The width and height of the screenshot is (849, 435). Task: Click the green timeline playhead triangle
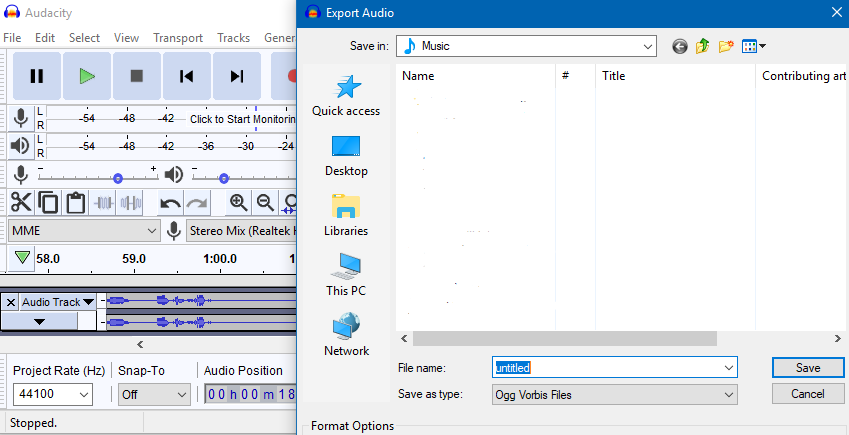tap(22, 257)
